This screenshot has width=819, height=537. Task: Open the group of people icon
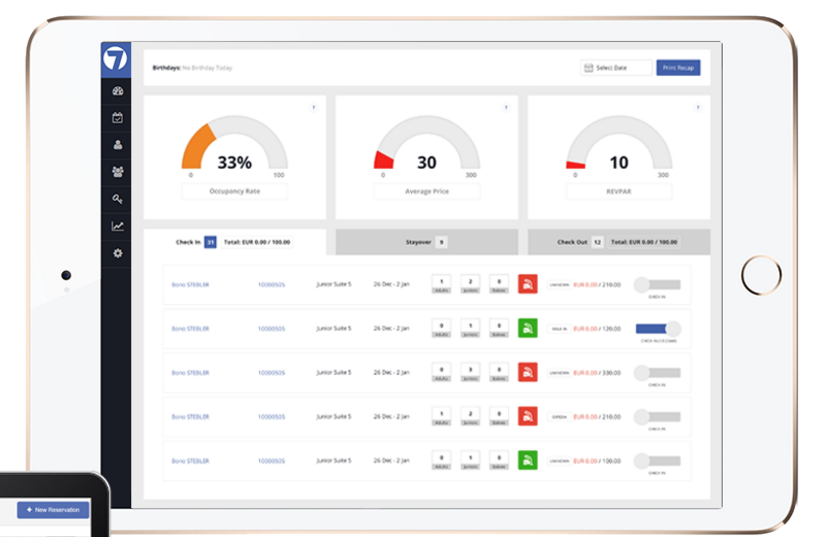pyautogui.click(x=118, y=171)
